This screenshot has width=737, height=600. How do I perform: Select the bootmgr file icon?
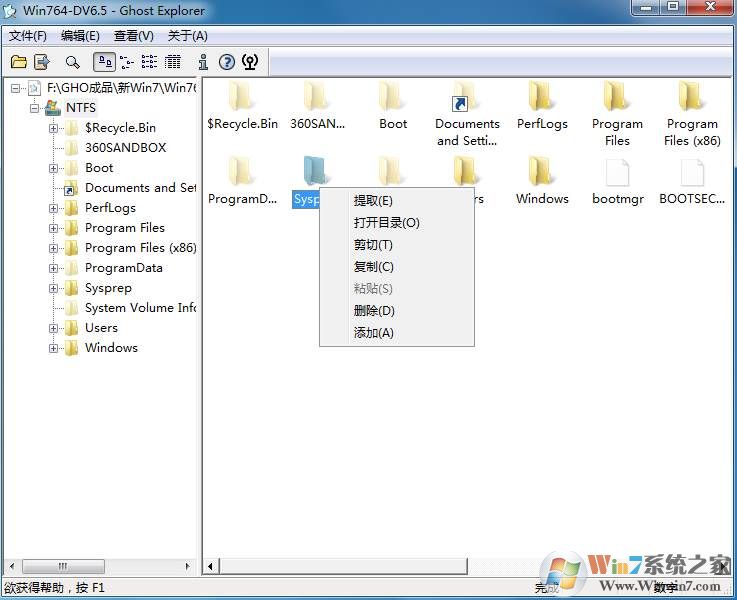point(617,174)
